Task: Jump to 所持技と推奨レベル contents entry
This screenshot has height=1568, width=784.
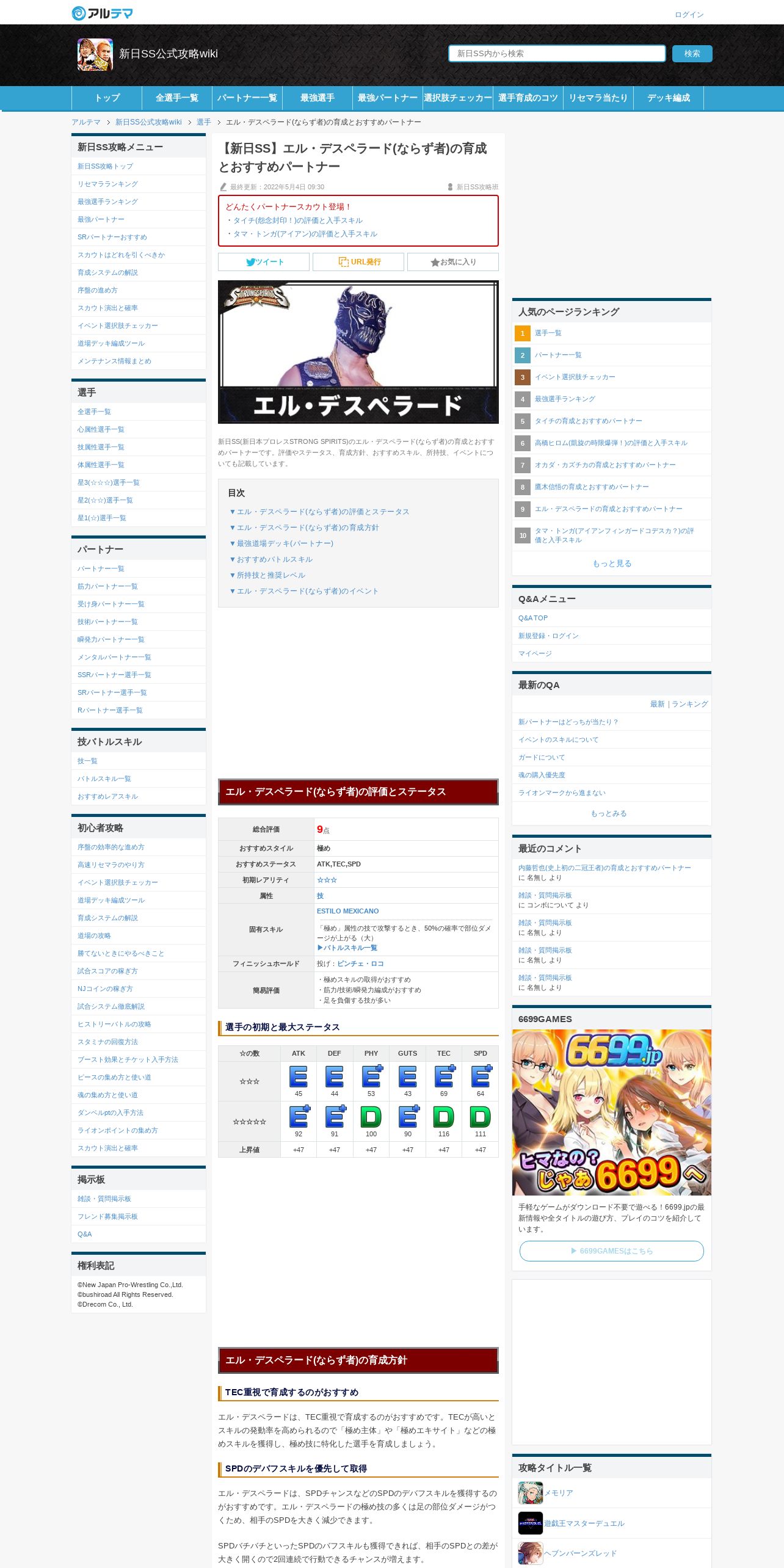Action: (x=267, y=575)
